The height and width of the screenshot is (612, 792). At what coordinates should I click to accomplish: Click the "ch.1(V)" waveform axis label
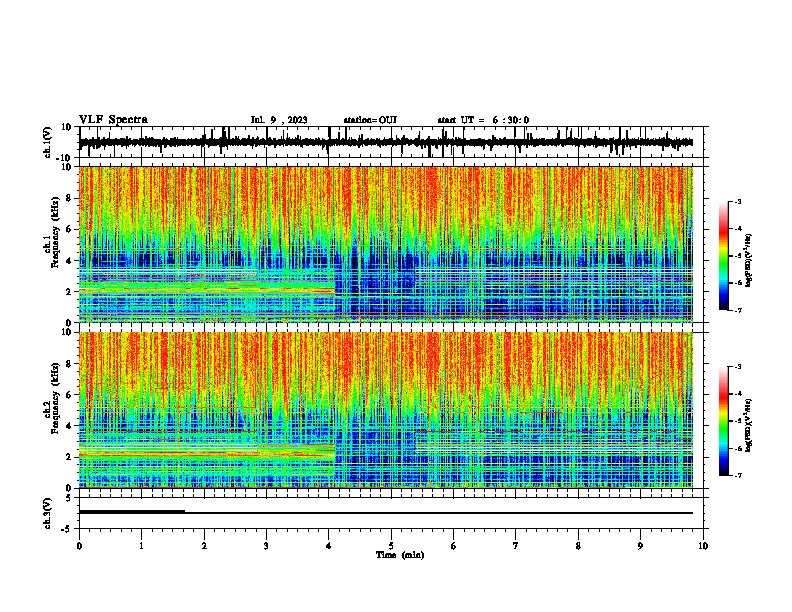pyautogui.click(x=48, y=142)
